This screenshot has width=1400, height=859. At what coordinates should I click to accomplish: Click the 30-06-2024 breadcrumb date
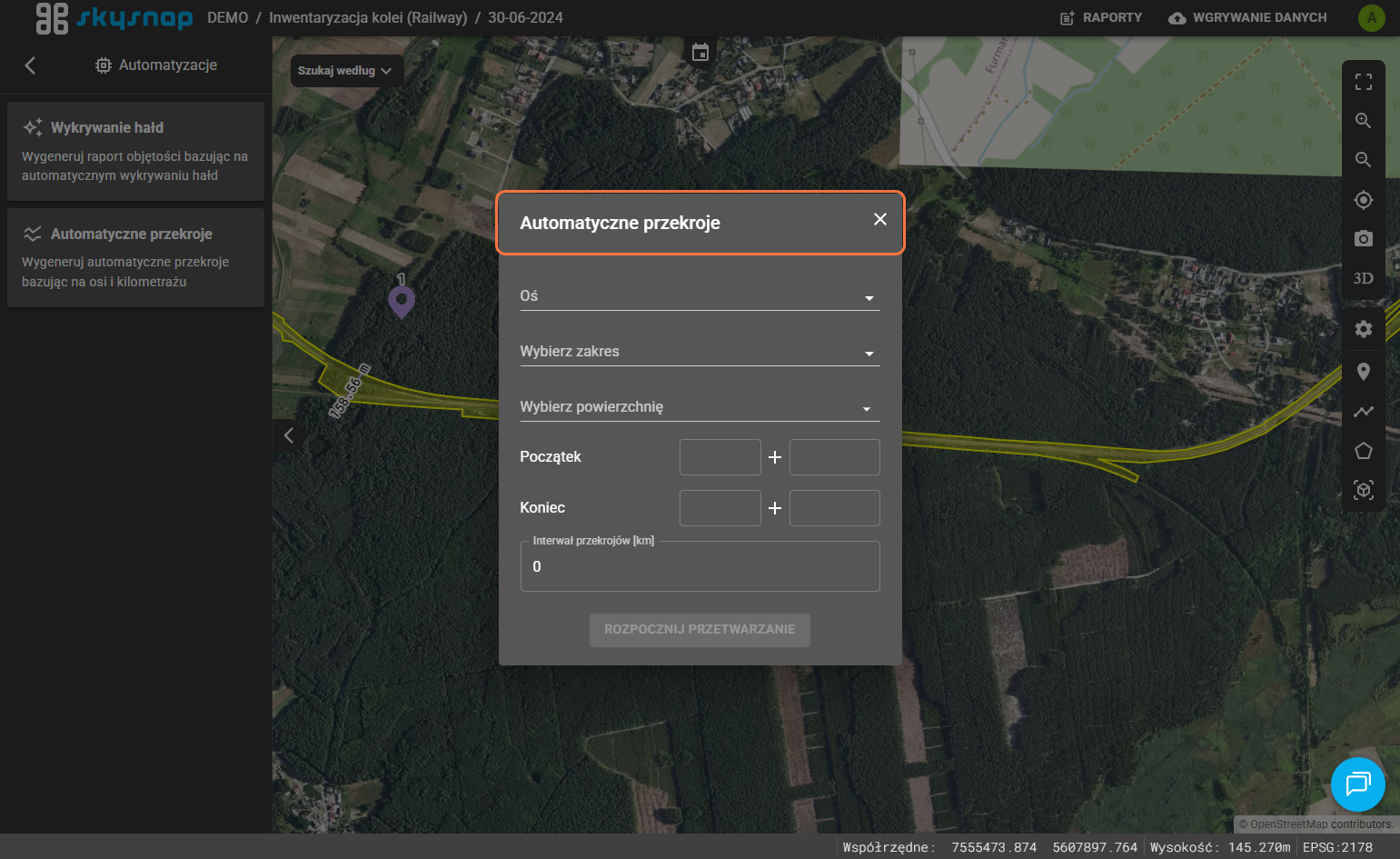click(525, 18)
